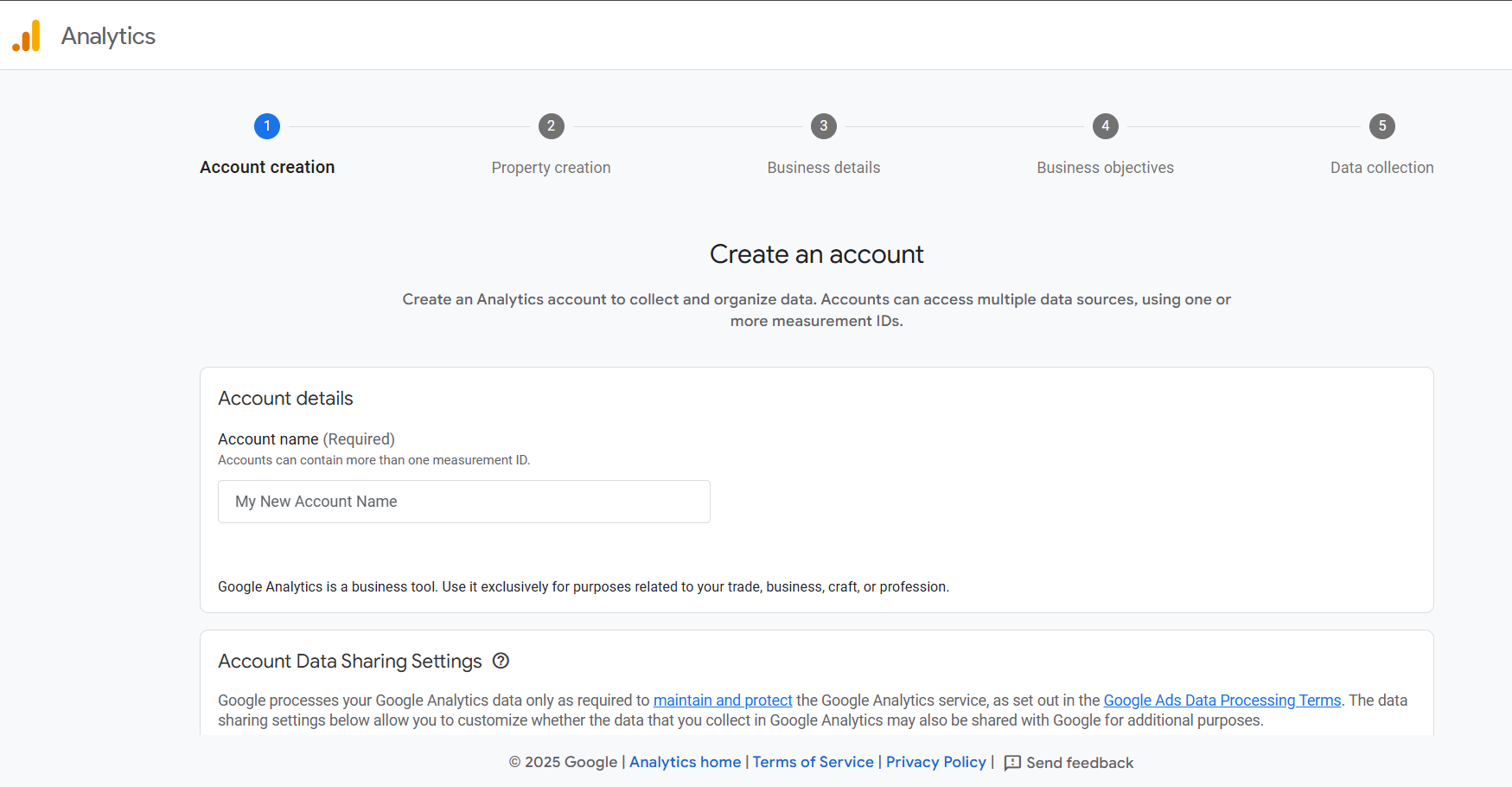The height and width of the screenshot is (787, 1512).
Task: Open help for Account Data Sharing Settings
Action: pos(501,661)
